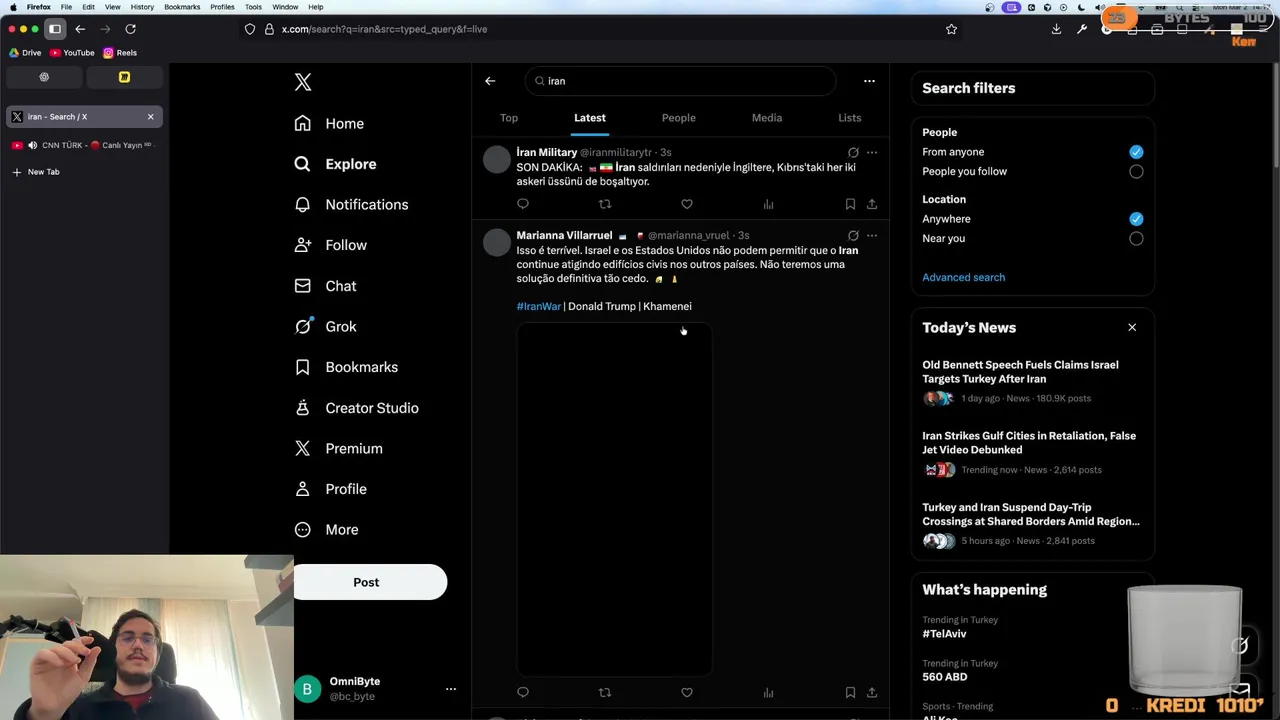Select the Anywhere location filter
This screenshot has width=1280, height=720.
(1136, 219)
